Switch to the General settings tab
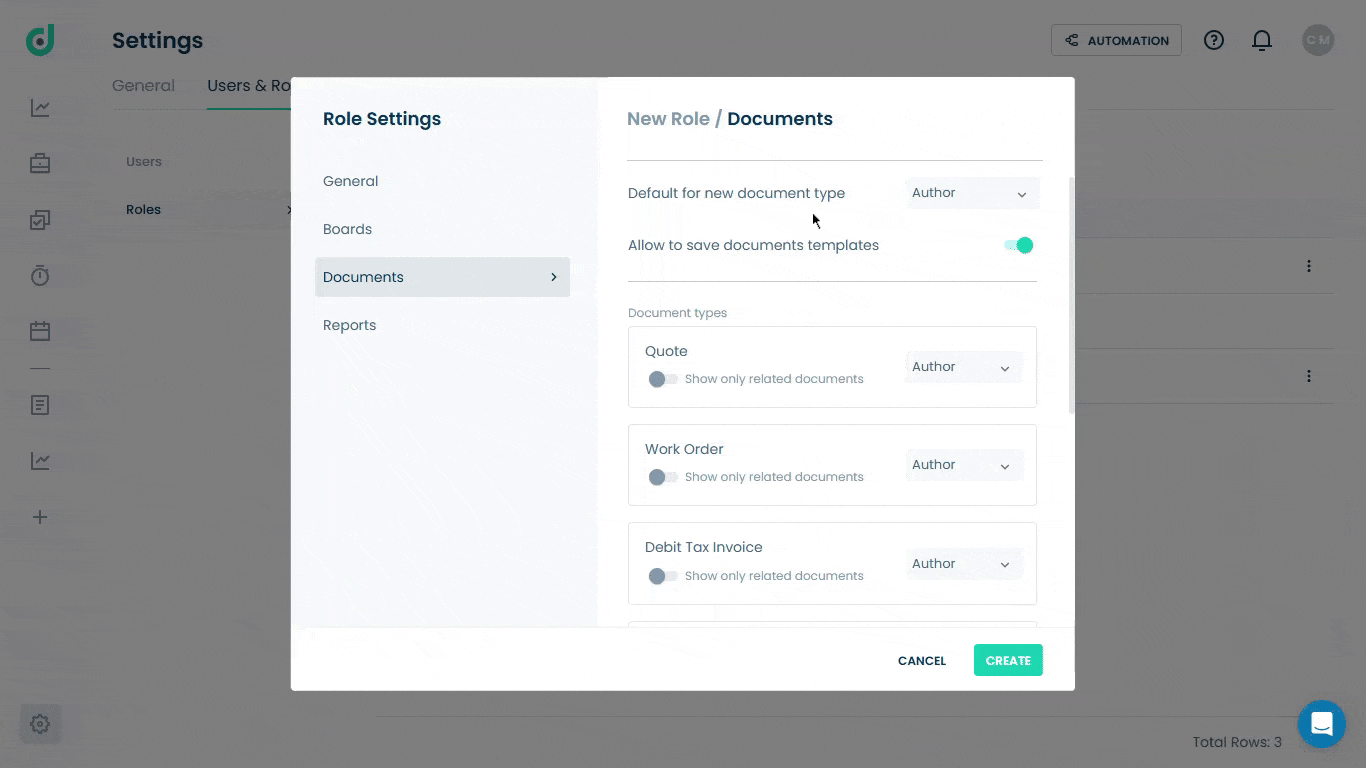Viewport: 1366px width, 768px height. [143, 86]
